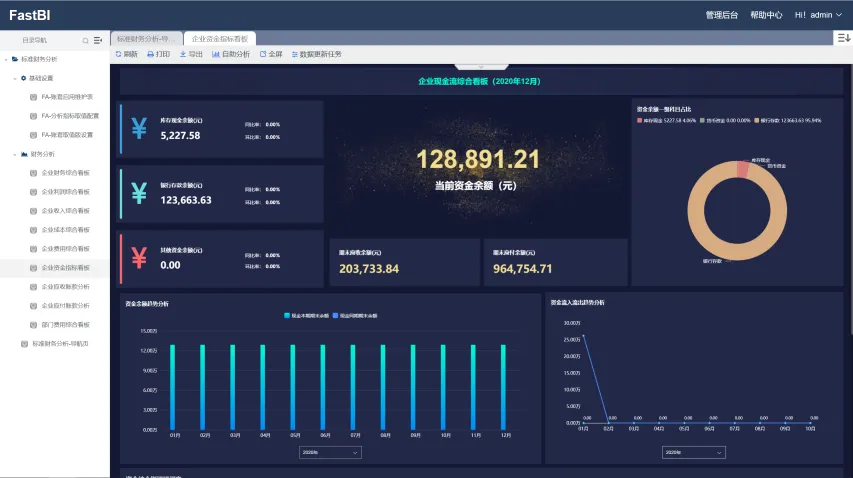Click the export icon labeled 导出
853x478 pixels.
click(183, 54)
